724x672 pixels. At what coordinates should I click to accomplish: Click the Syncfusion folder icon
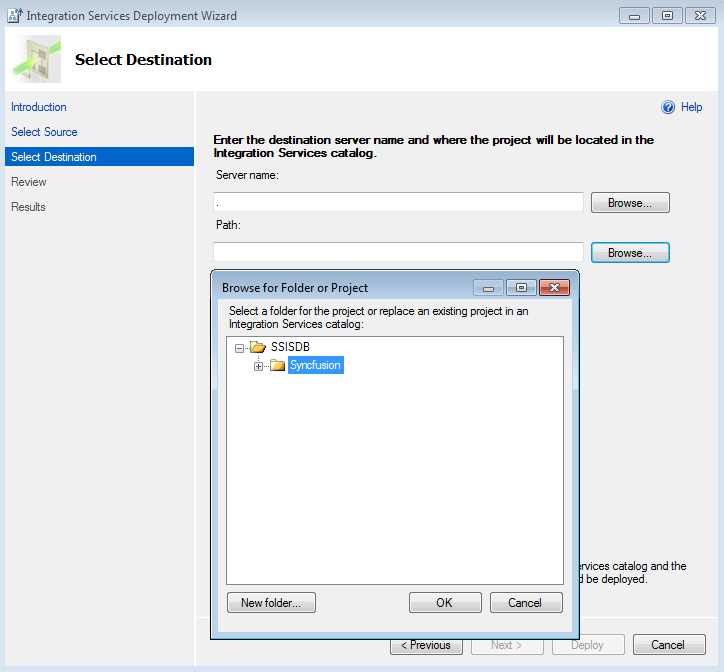(x=278, y=365)
